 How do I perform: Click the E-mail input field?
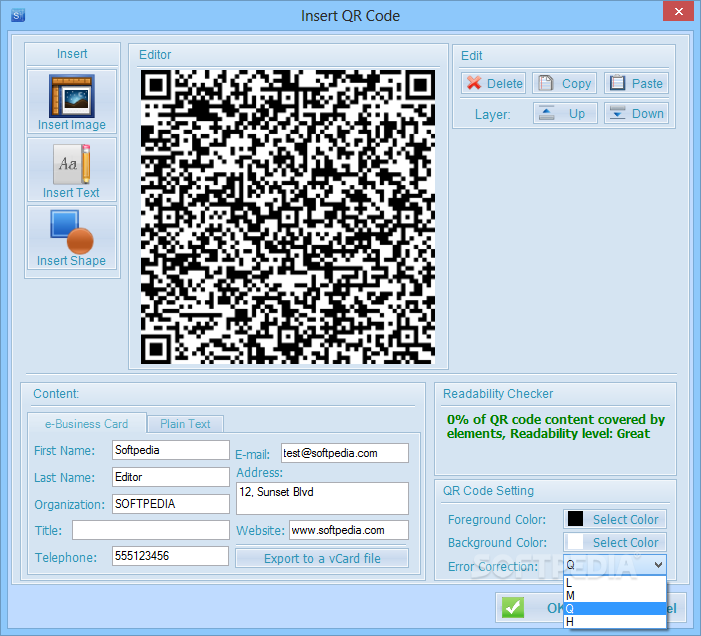coord(345,453)
